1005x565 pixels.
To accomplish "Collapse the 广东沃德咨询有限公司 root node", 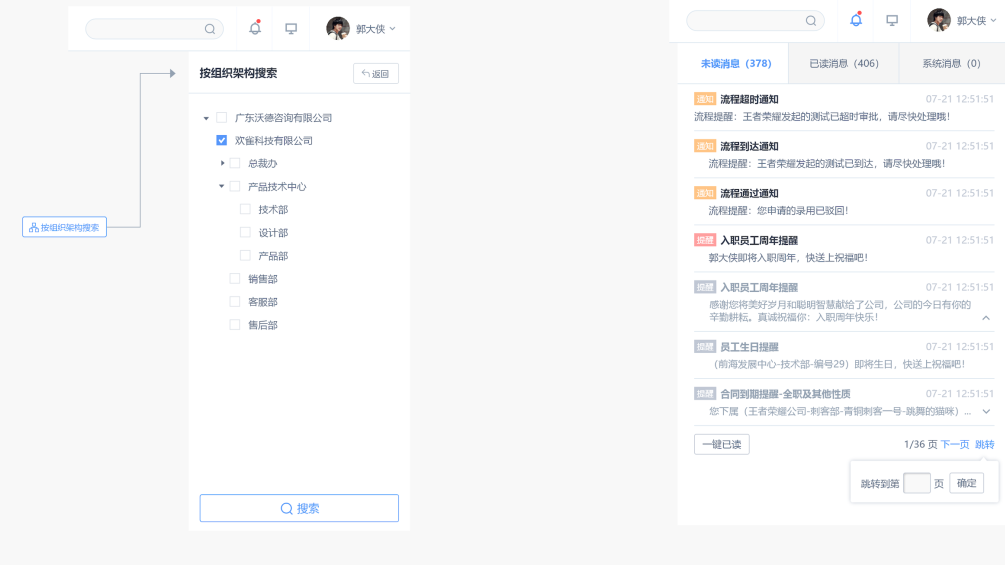I will 206,118.
